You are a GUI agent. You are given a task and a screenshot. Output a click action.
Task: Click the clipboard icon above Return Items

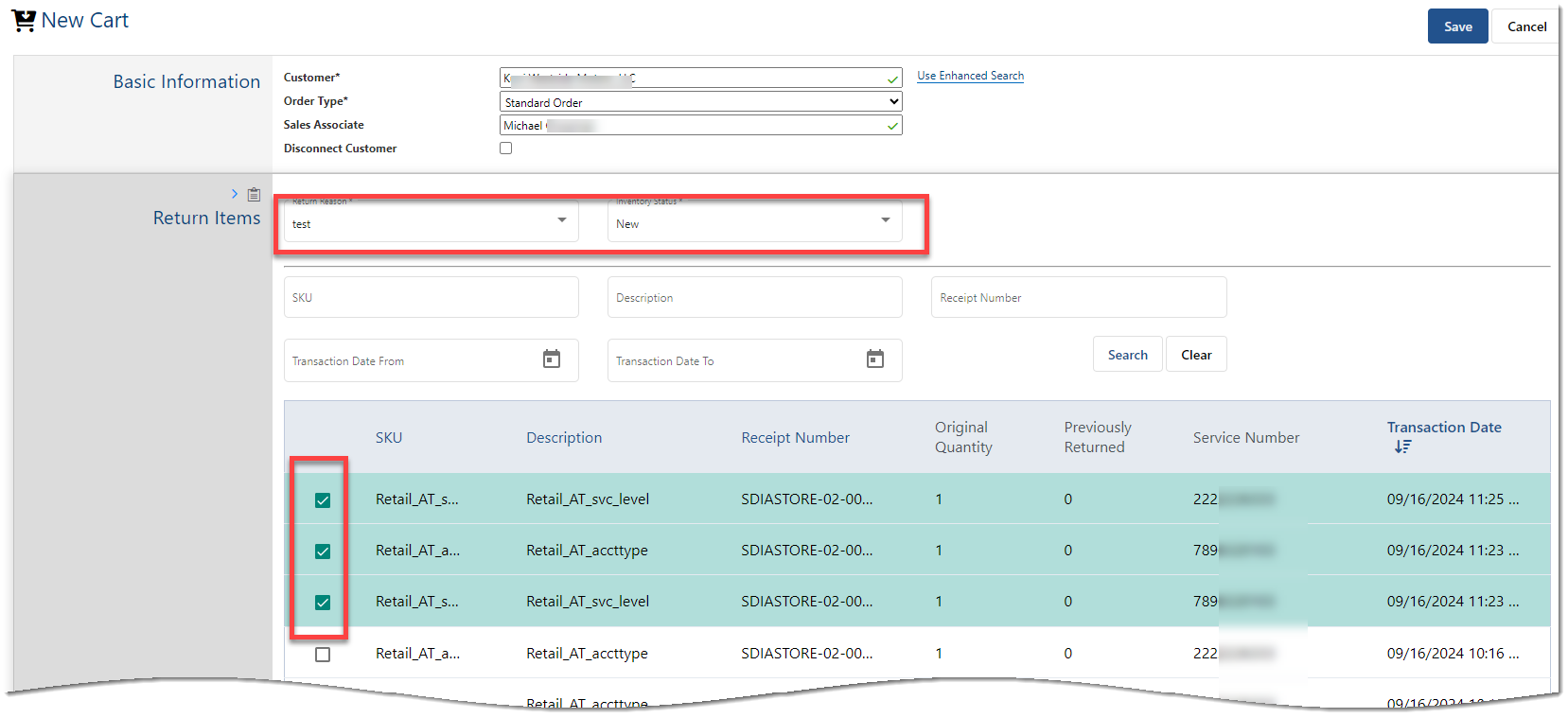pos(254,195)
